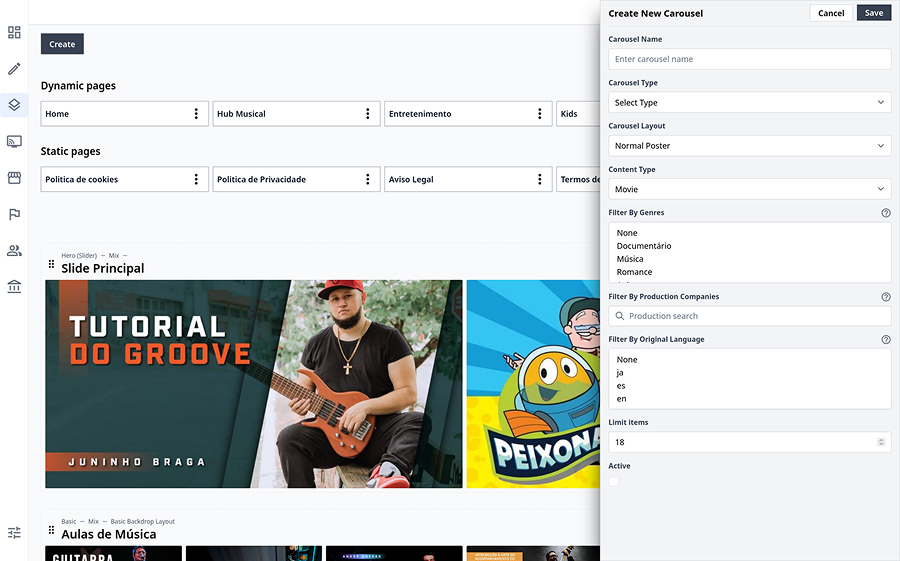
Task: Open the three-dot menu for Hub Musical
Action: [368, 114]
